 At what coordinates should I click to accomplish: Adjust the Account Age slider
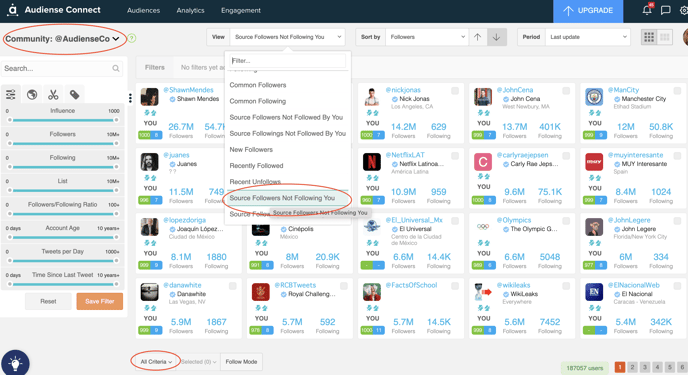point(63,237)
